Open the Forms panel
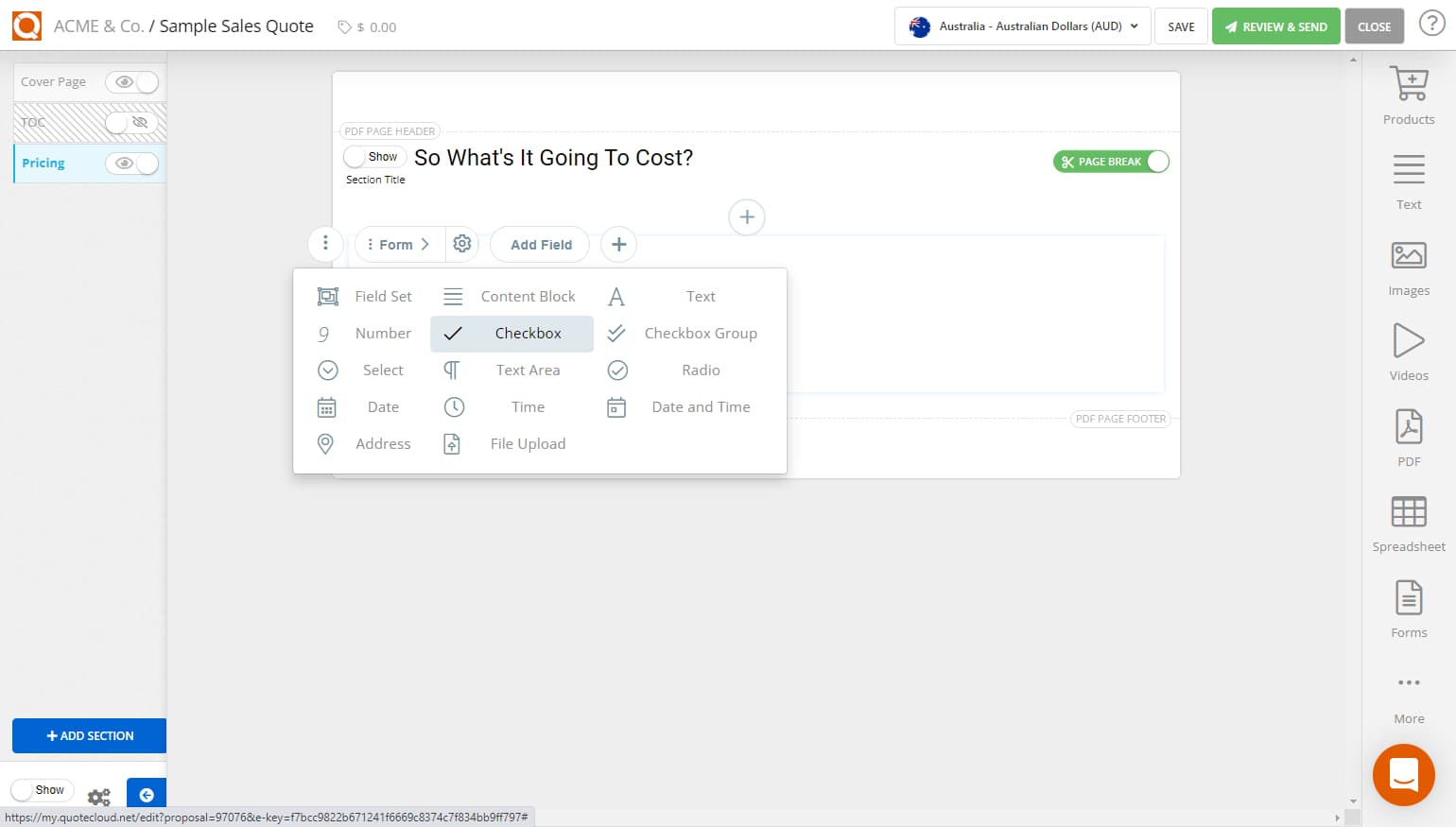The image size is (1456, 827). point(1408,605)
